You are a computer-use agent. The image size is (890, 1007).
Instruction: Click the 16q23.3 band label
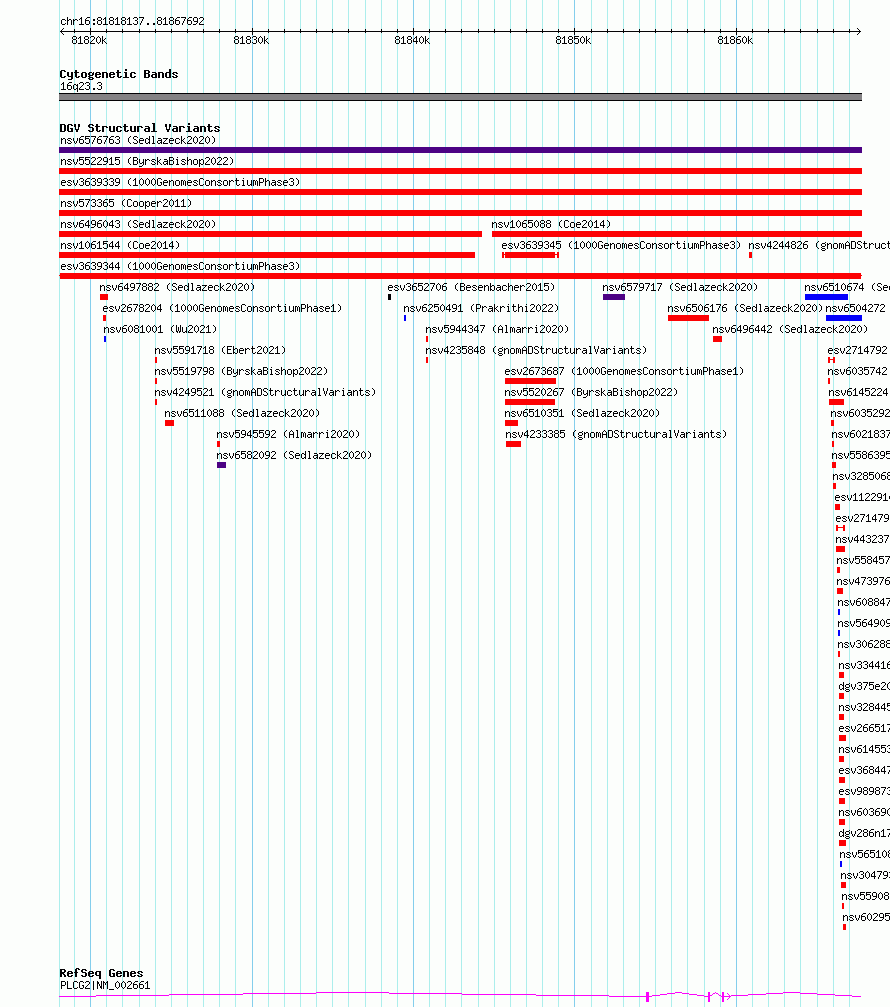[81, 87]
